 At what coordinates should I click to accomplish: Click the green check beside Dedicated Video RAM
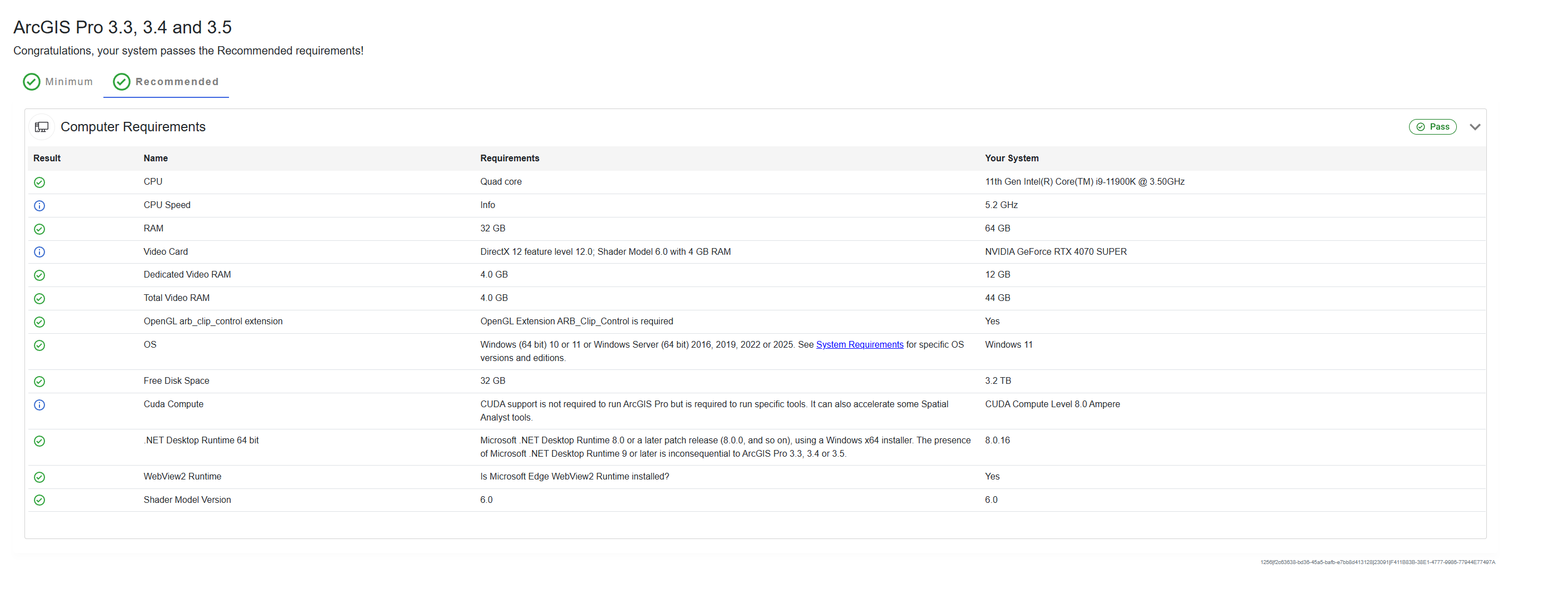39,275
